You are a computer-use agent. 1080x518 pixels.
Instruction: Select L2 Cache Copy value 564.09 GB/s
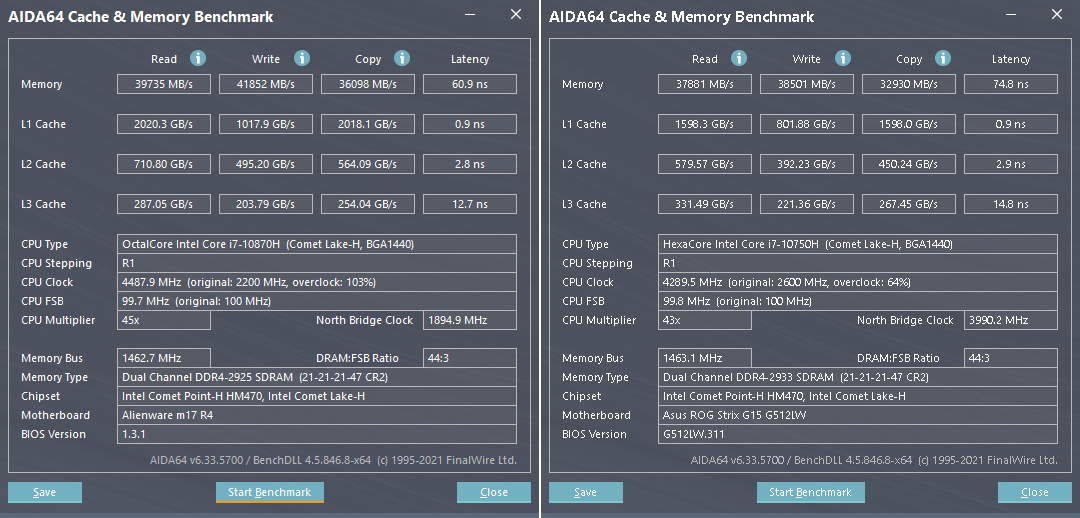click(368, 164)
